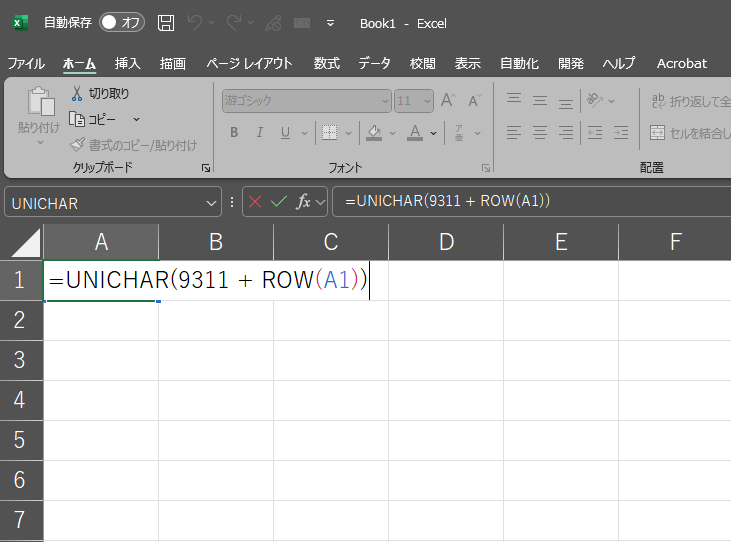Click 切り取り (Cut) scissors button
Image resolution: width=731 pixels, height=542 pixels.
(100, 93)
